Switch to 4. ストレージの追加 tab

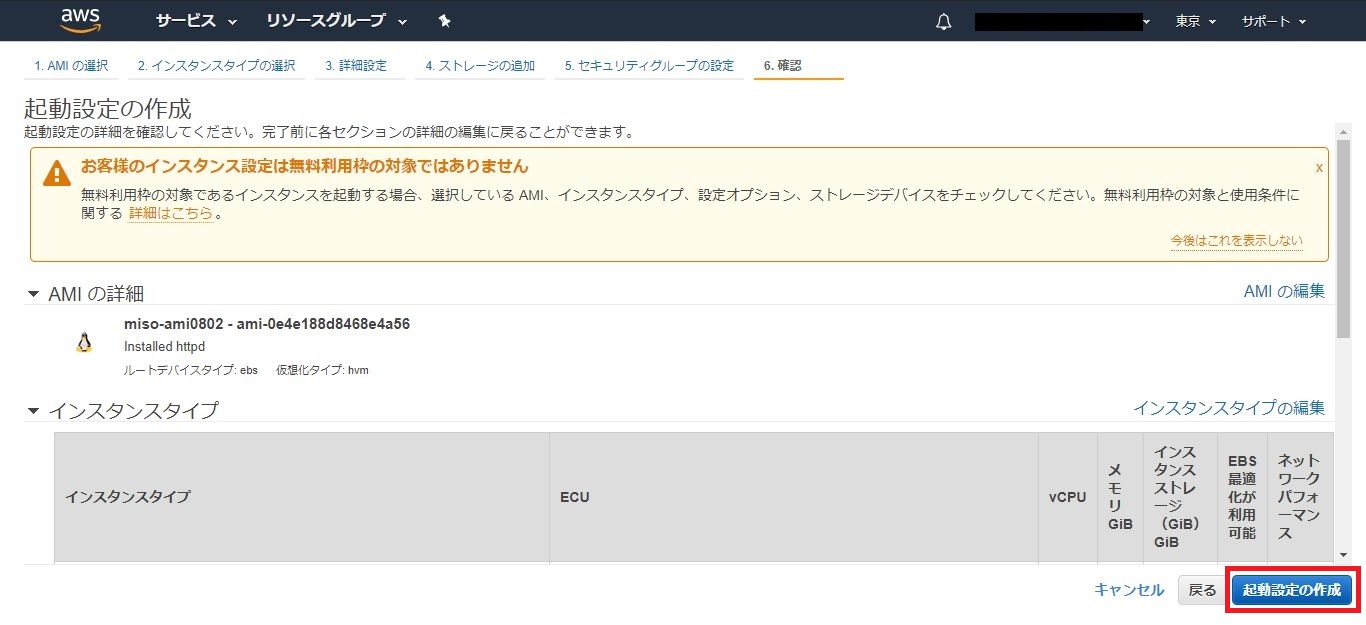[479, 66]
